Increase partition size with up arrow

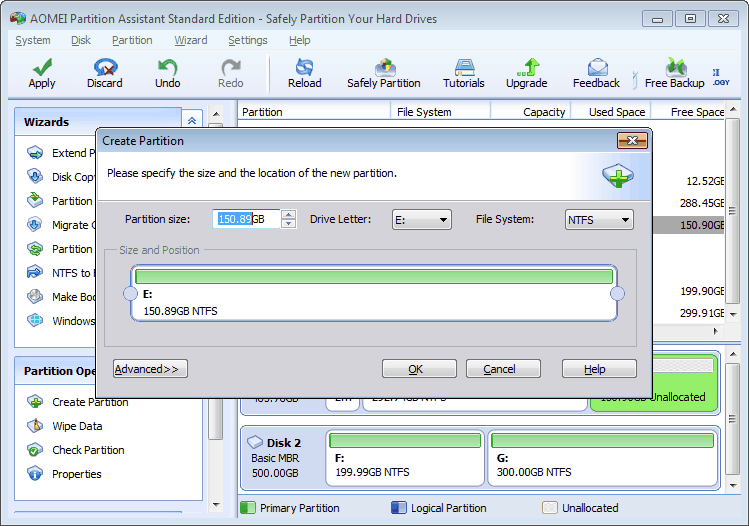point(288,215)
